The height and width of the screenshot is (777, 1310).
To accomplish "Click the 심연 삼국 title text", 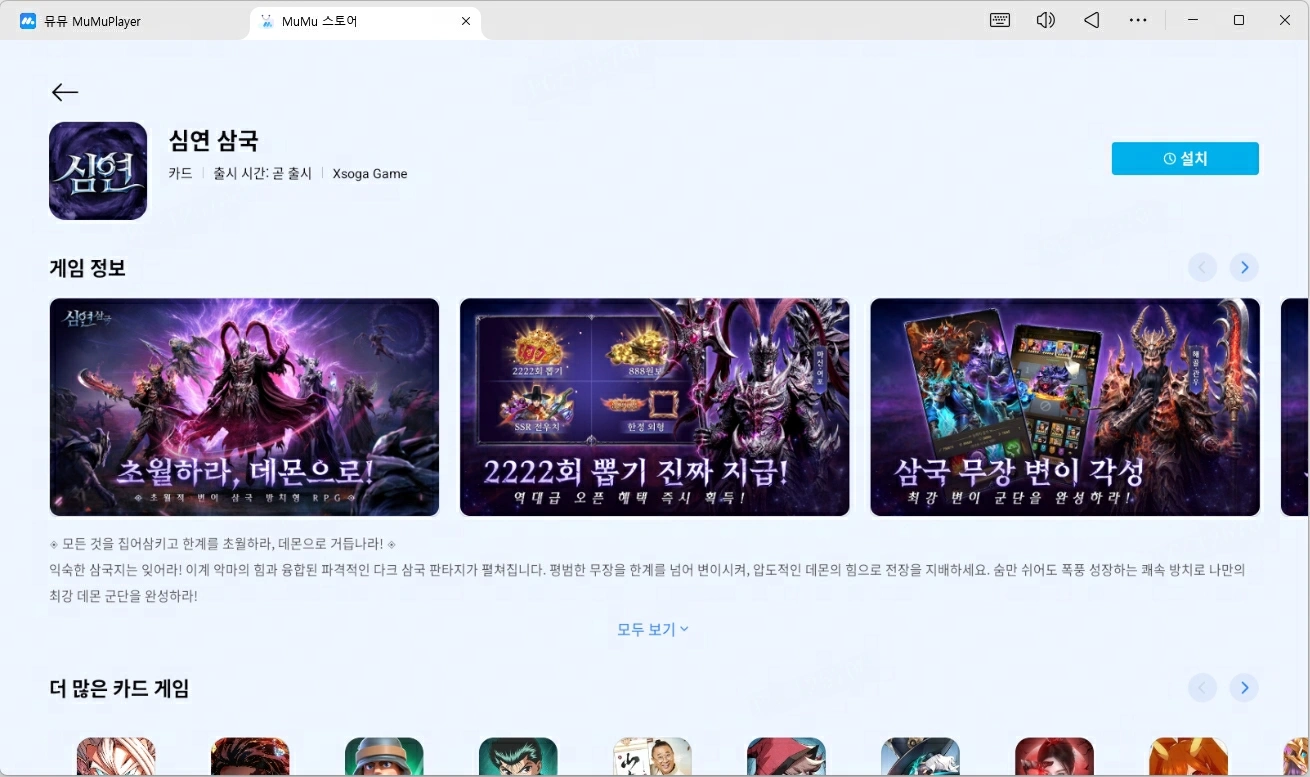I will pyautogui.click(x=213, y=140).
